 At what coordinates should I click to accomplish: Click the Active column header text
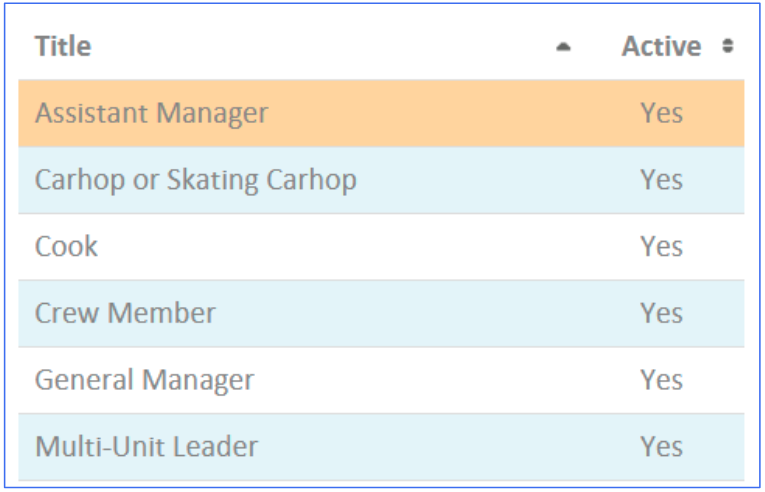661,46
